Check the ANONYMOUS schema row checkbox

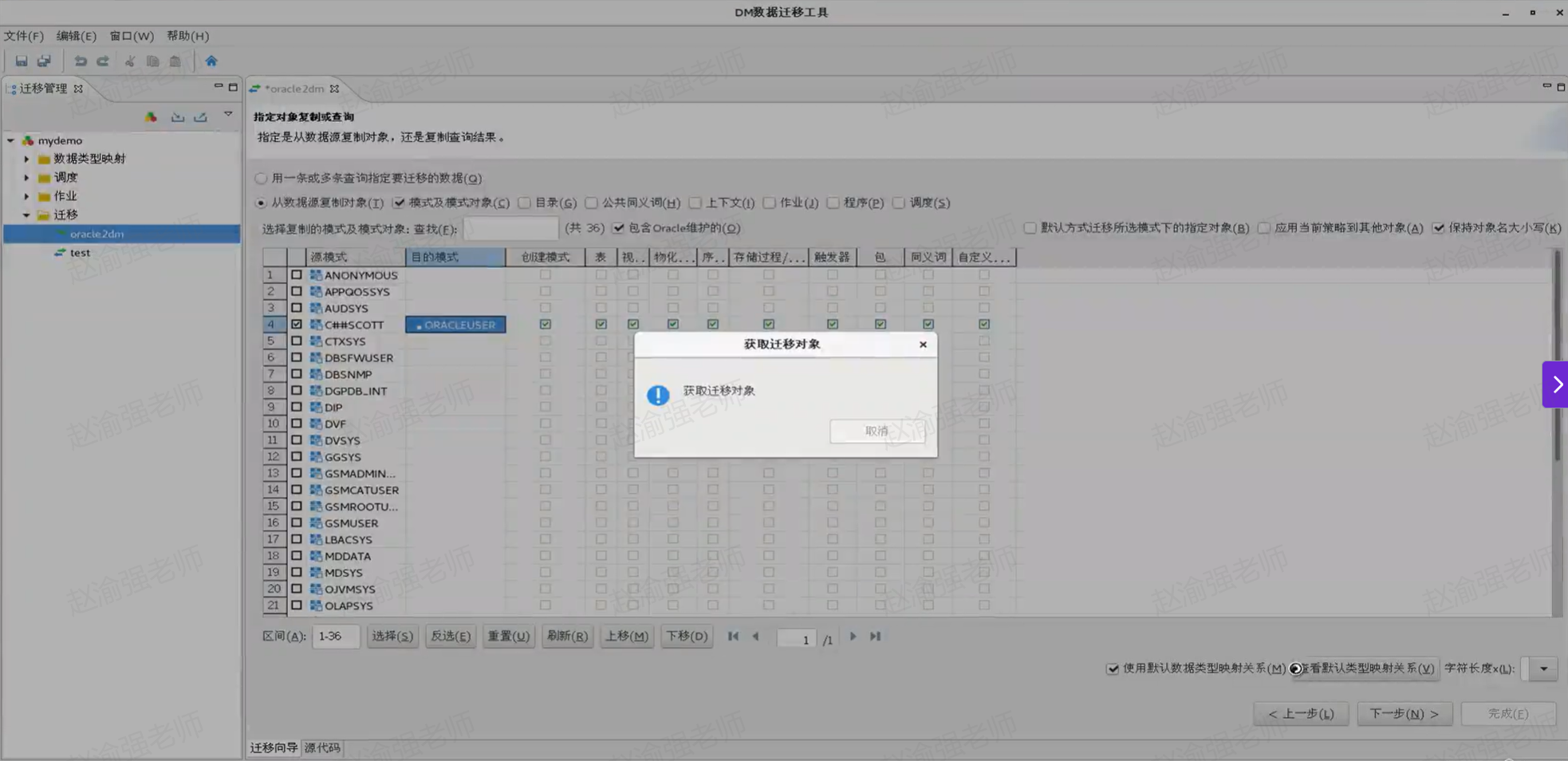click(x=297, y=274)
